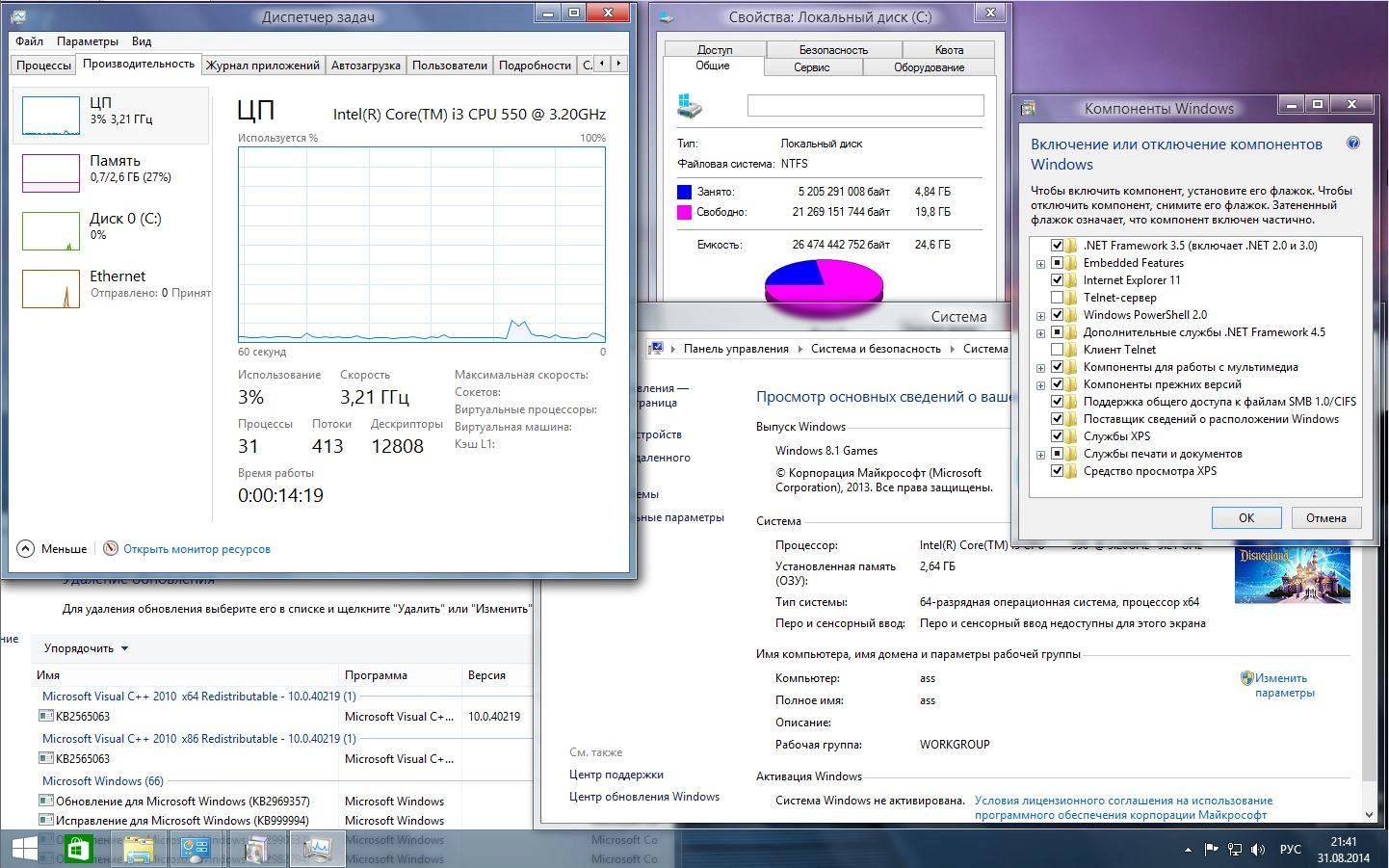Click the help icon in Компоненты Windows
The width and height of the screenshot is (1389, 868).
pyautogui.click(x=1353, y=143)
